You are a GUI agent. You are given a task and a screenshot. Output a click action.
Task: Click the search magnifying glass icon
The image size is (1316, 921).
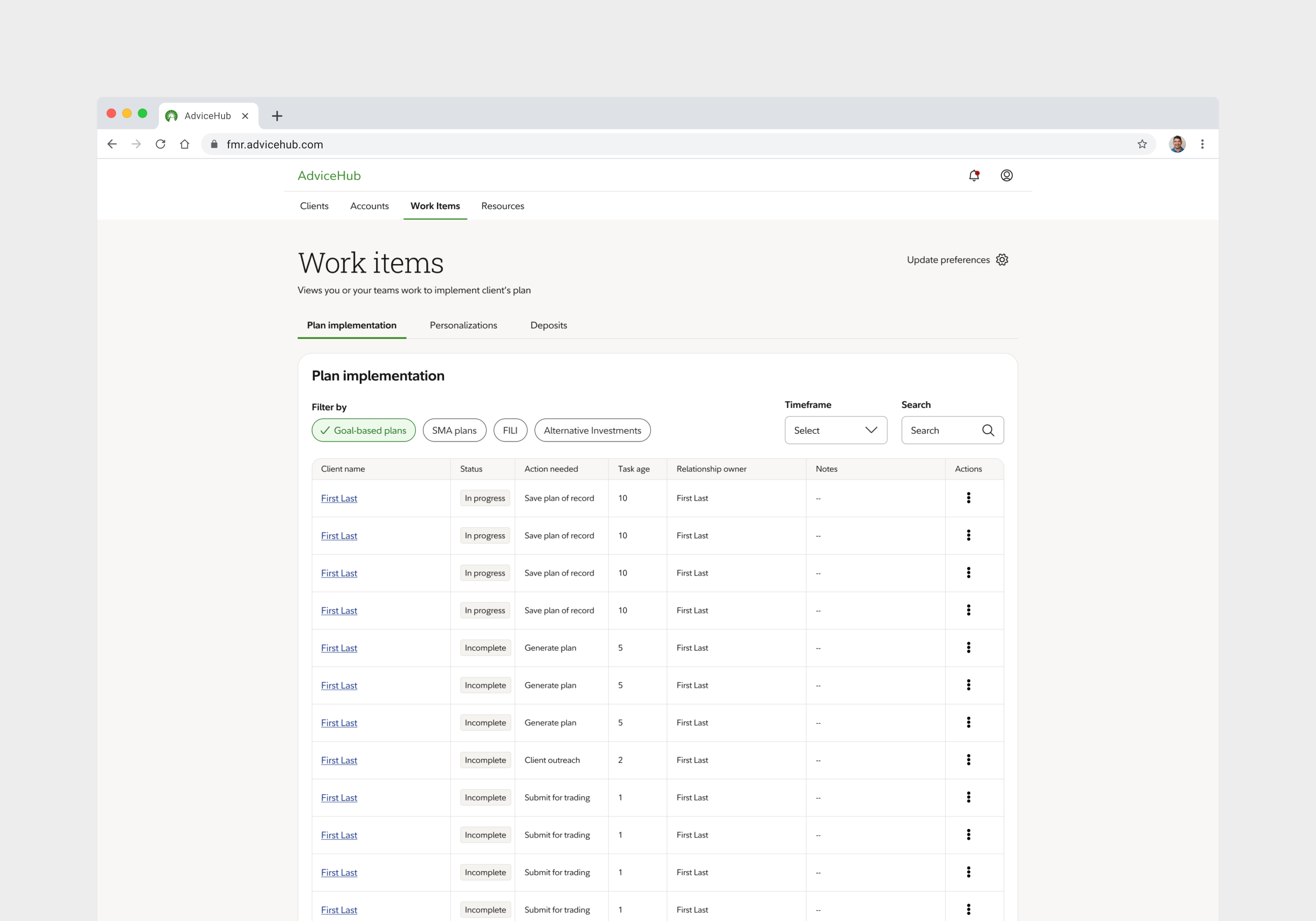tap(987, 430)
